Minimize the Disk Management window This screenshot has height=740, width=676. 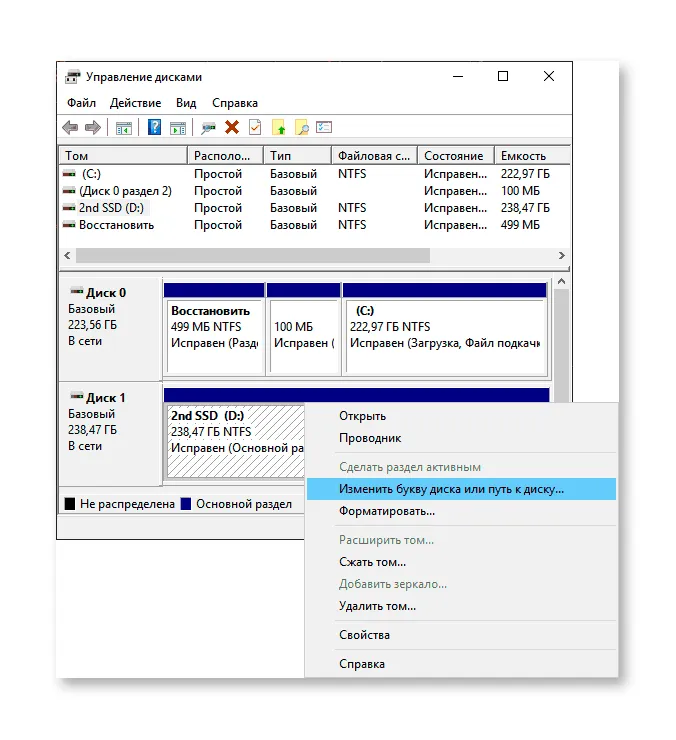pyautogui.click(x=458, y=76)
